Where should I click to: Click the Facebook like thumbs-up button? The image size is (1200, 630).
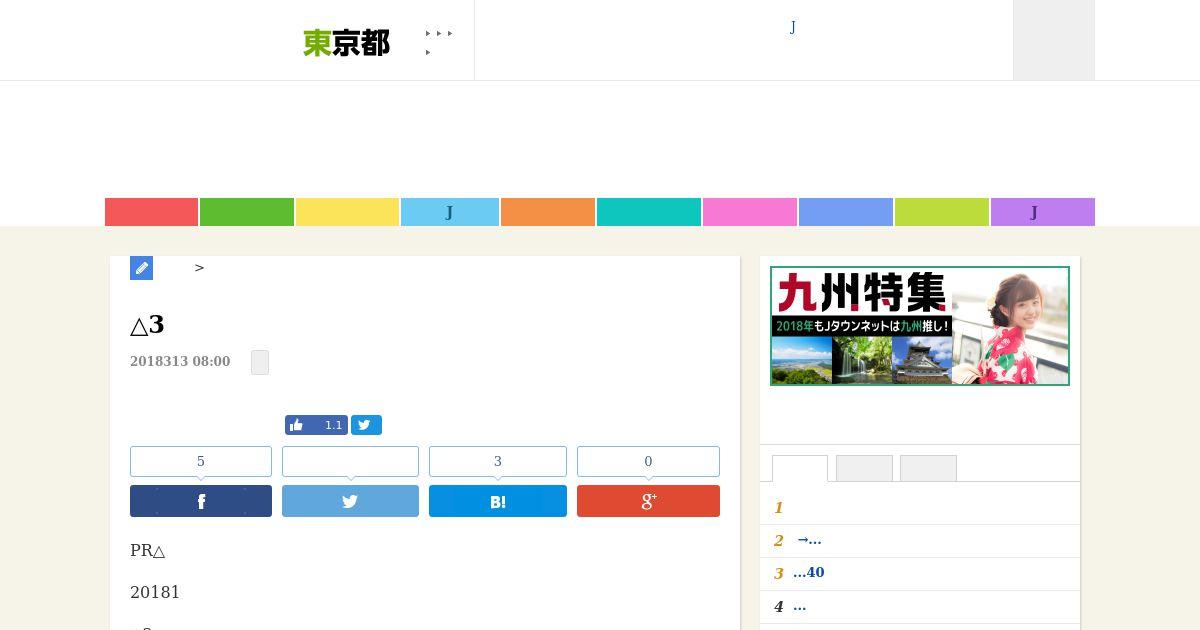click(316, 425)
